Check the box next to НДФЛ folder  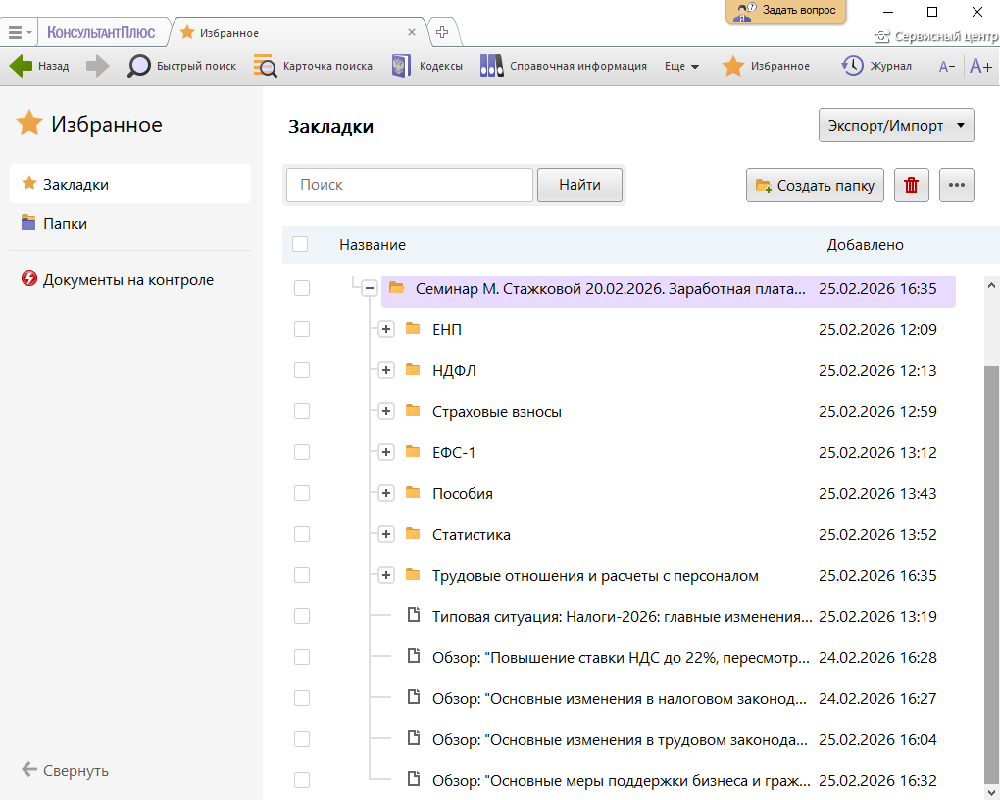pyautogui.click(x=302, y=370)
